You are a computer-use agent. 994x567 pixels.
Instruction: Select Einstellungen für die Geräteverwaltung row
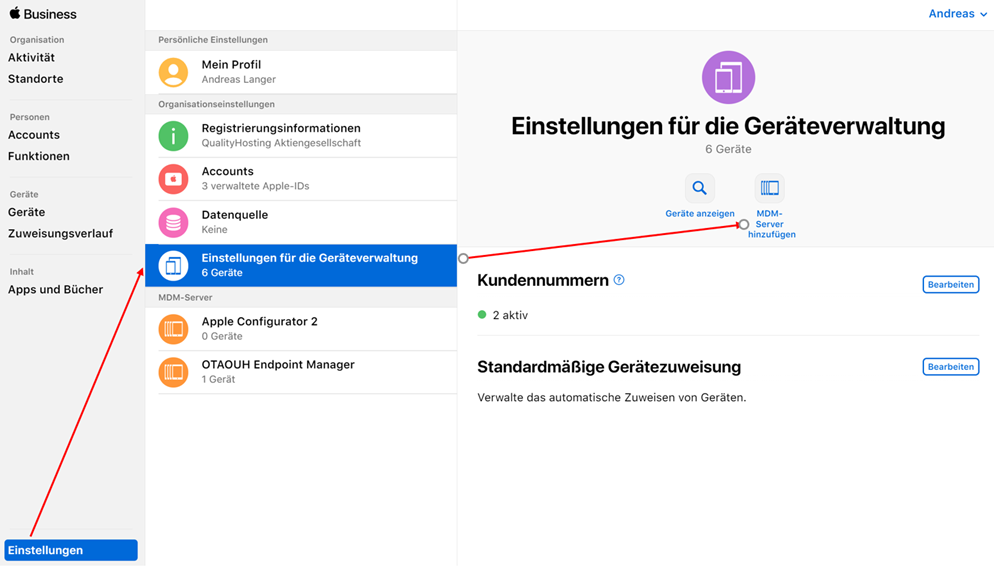pyautogui.click(x=301, y=266)
